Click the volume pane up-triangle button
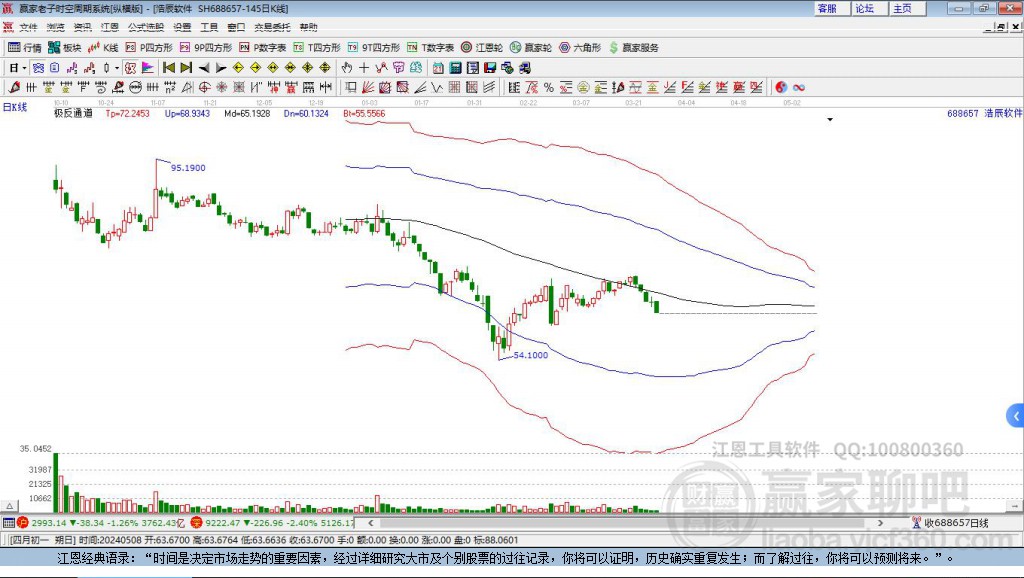1024x578 pixels. click(9, 506)
